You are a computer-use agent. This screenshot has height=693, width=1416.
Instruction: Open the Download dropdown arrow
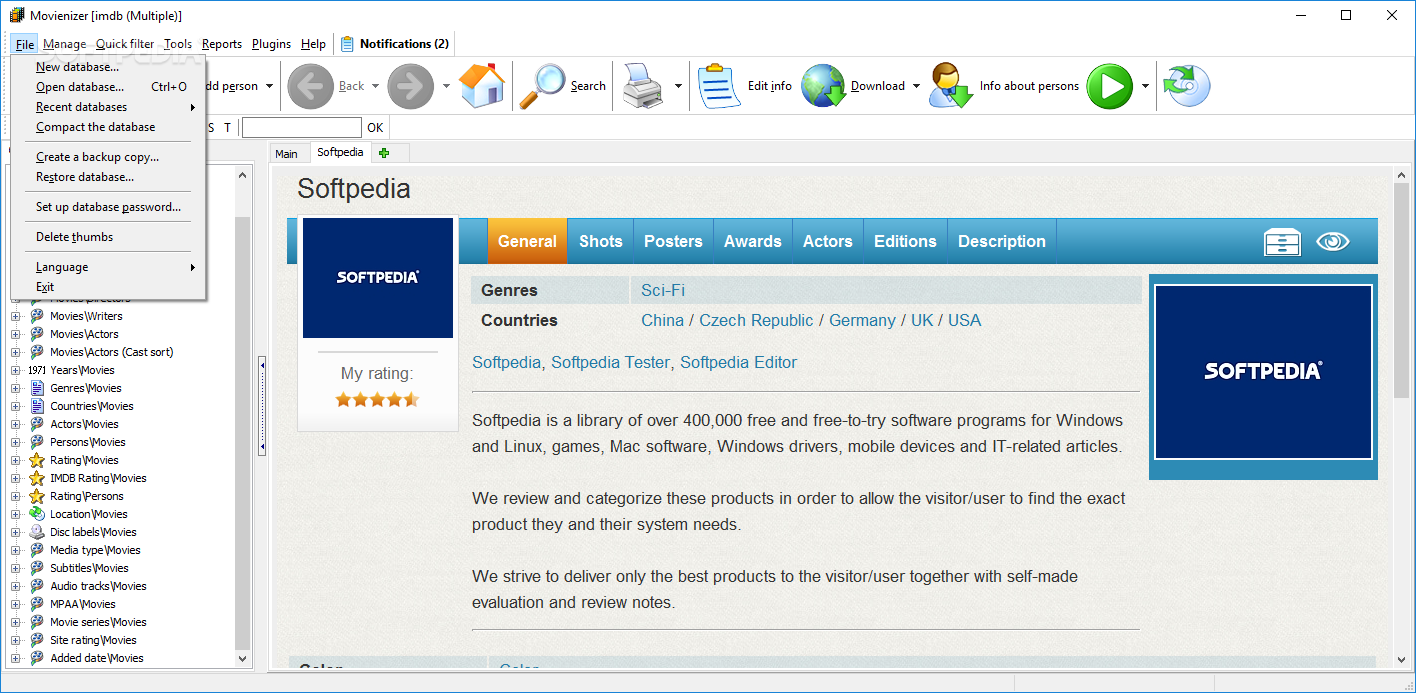[x=916, y=86]
